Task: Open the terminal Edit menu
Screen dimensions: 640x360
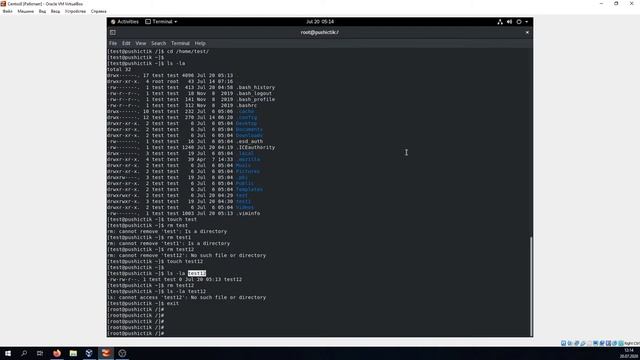Action: click(126, 43)
